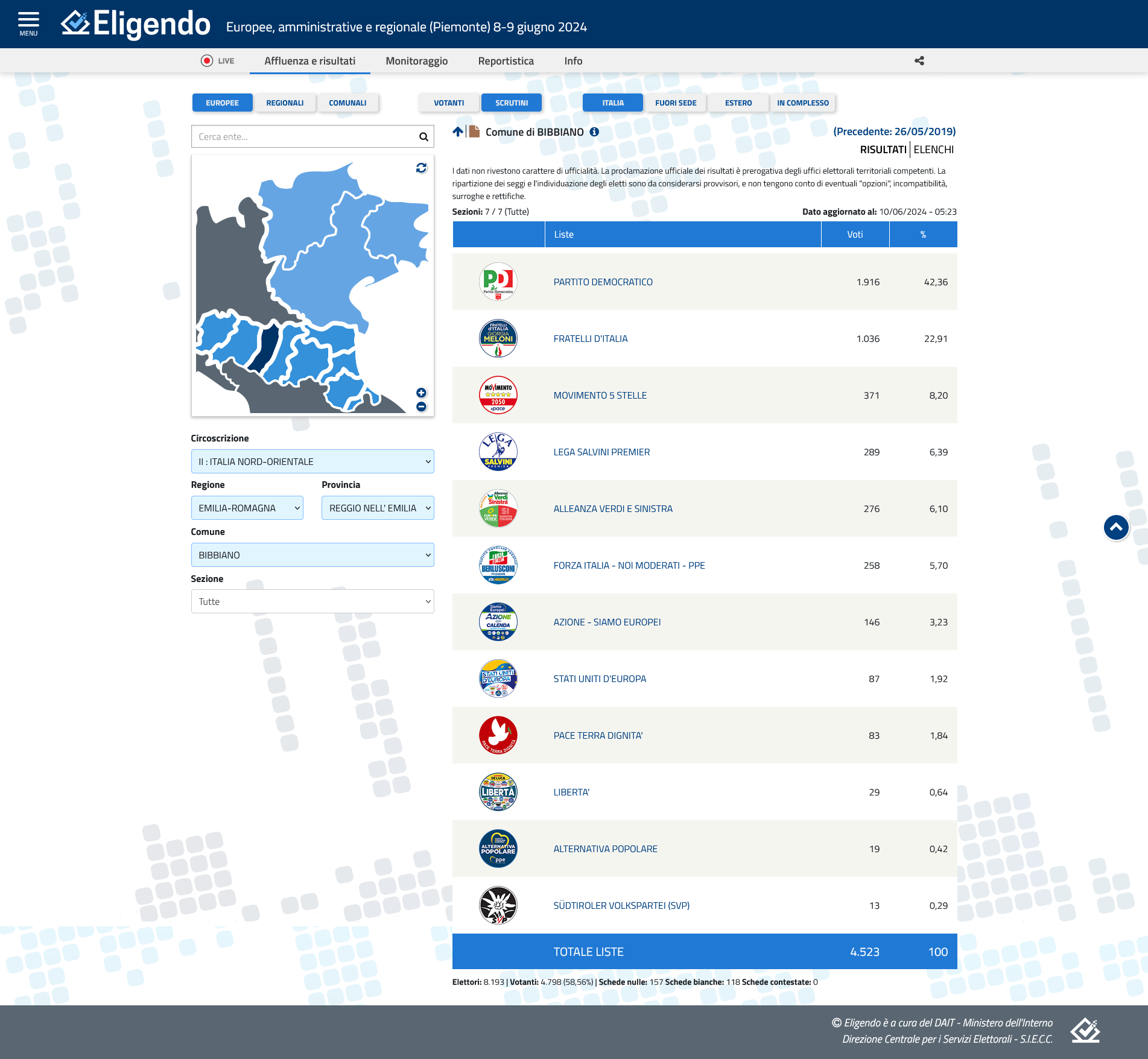Select the EUROPEE toggle button
Image resolution: width=1148 pixels, height=1059 pixels.
click(222, 103)
